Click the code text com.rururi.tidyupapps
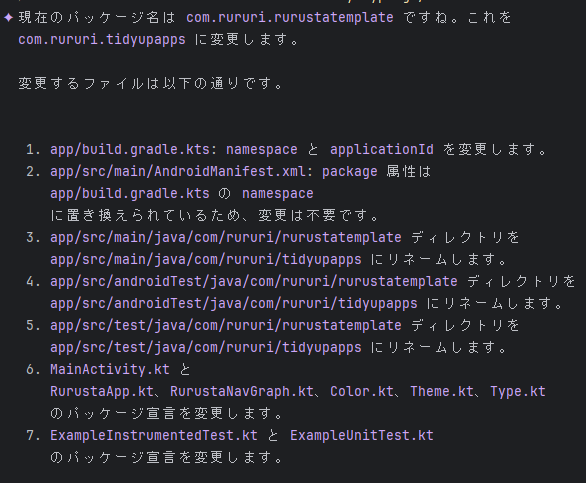Viewport: 586px width, 483px height. click(102, 40)
